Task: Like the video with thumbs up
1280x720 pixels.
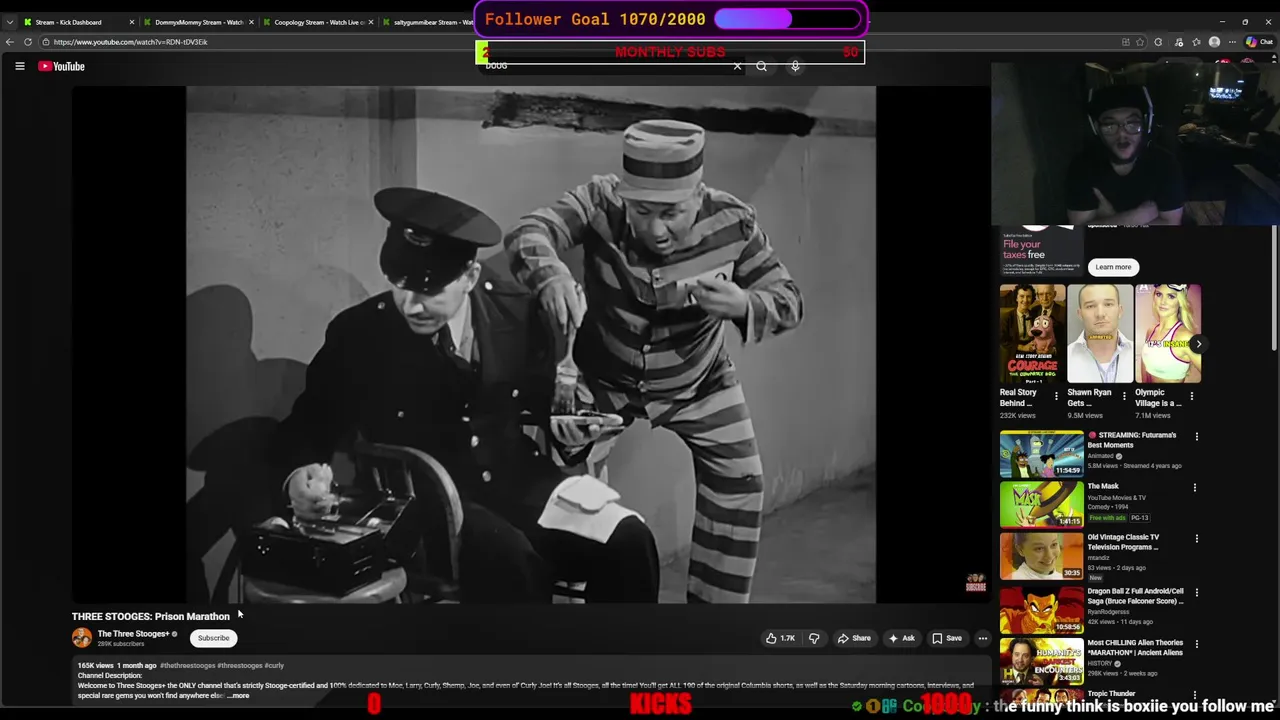Action: coord(780,638)
